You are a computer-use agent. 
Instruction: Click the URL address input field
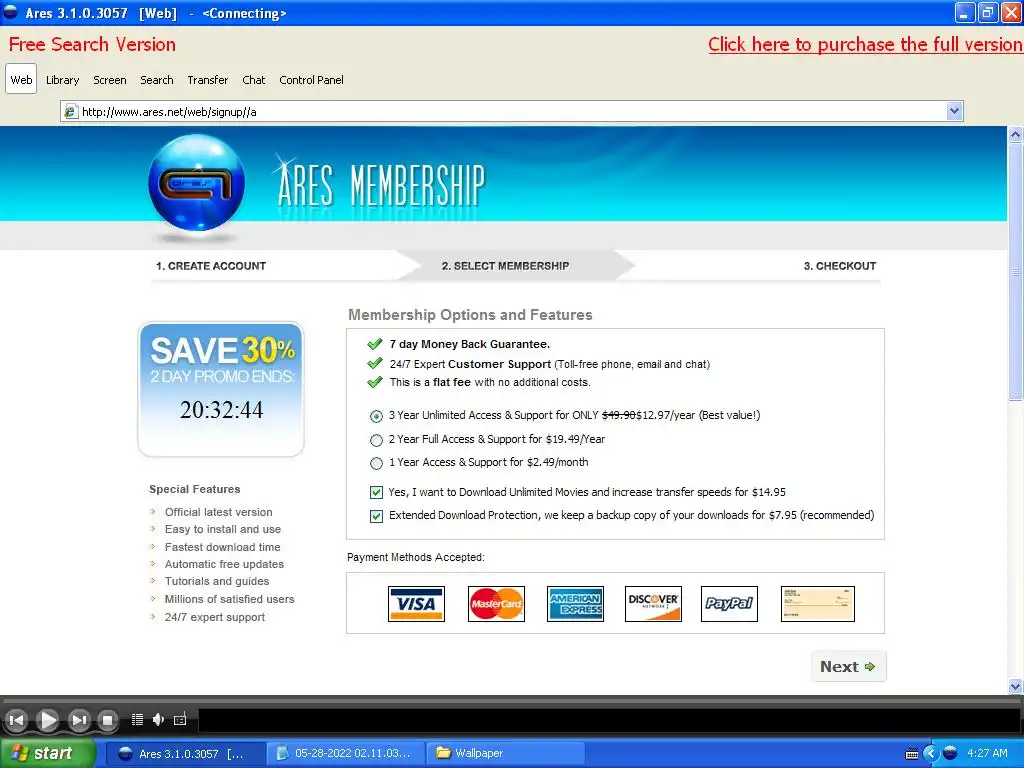coord(513,112)
